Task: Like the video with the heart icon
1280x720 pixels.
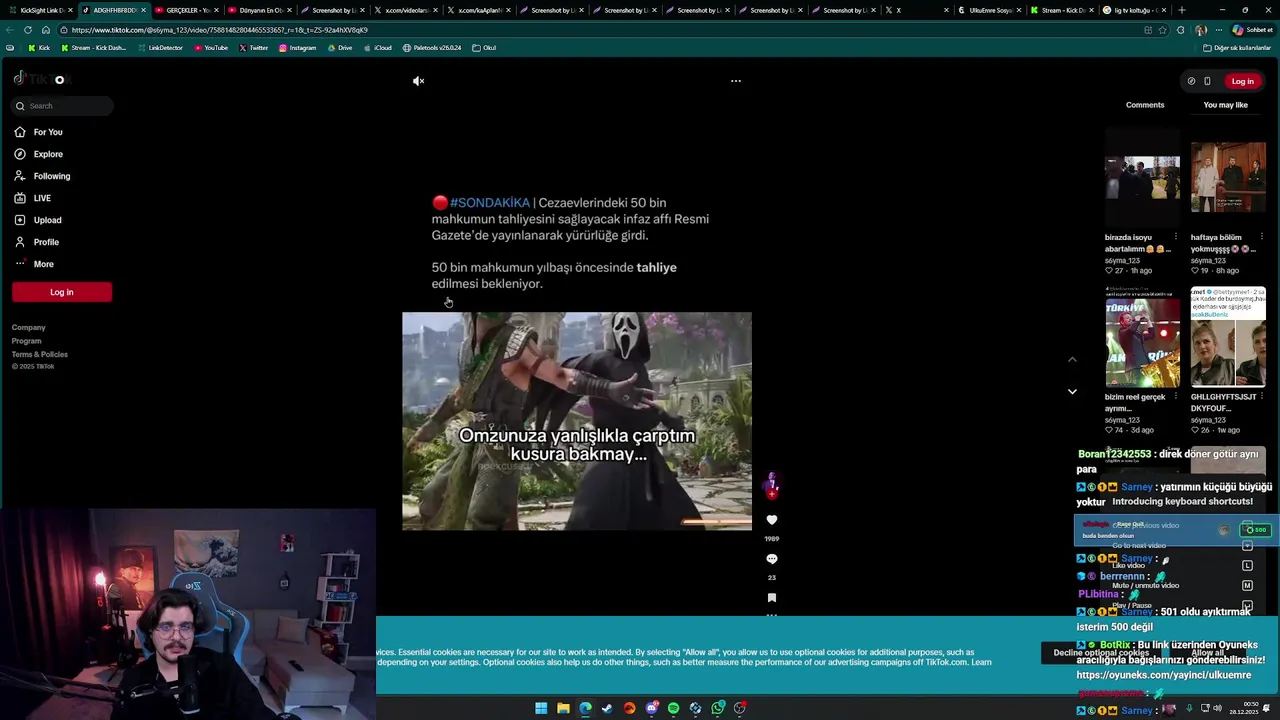Action: pyautogui.click(x=772, y=520)
